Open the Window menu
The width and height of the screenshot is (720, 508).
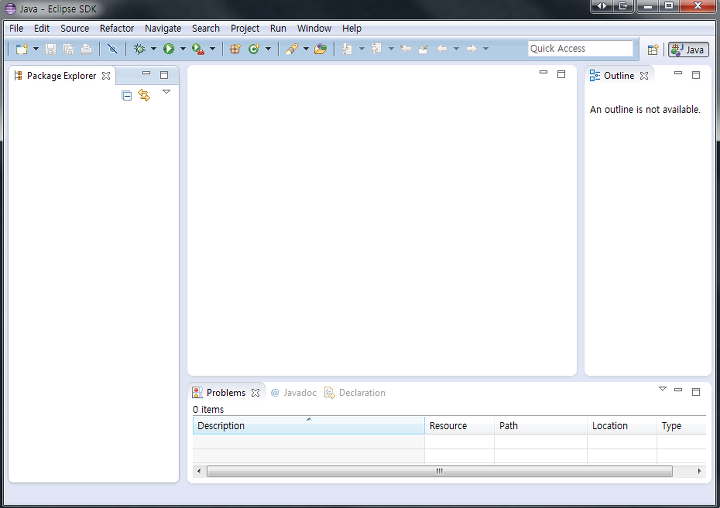click(314, 28)
